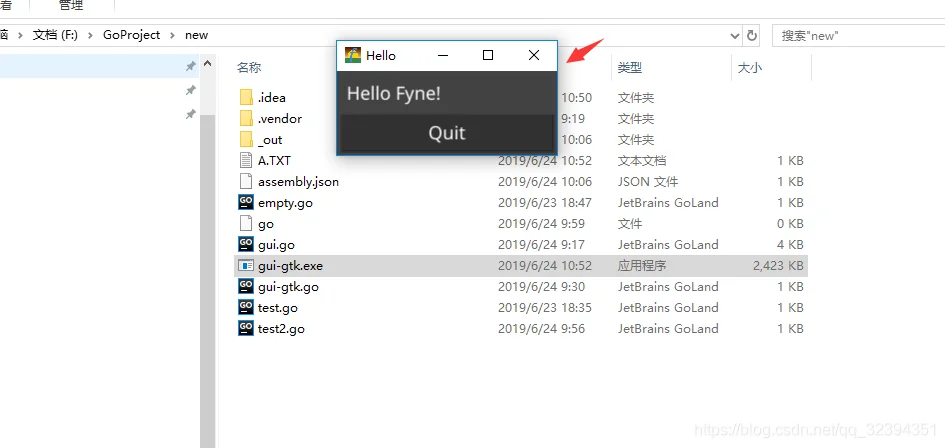Click the date 2019/6/24 9:30
This screenshot has width=945, height=448.
click(x=541, y=286)
